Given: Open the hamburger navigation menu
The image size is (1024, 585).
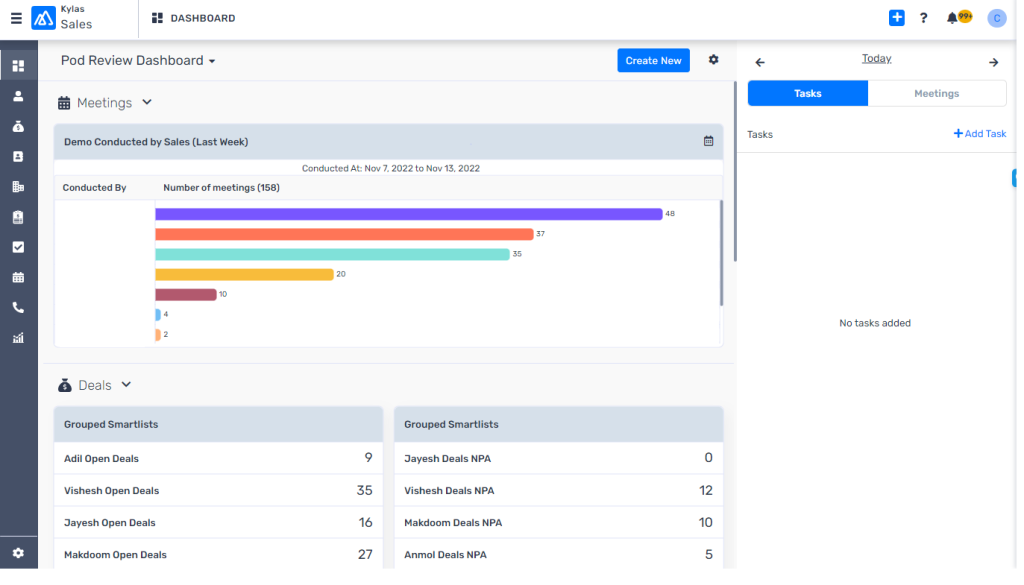Looking at the screenshot, I should tap(16, 18).
